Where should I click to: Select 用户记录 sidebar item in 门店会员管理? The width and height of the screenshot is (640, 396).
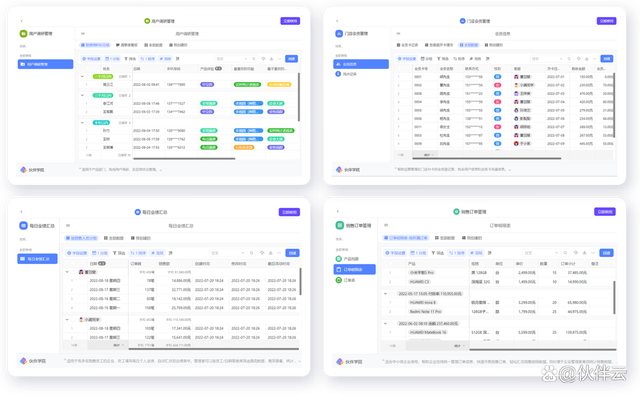click(347, 74)
